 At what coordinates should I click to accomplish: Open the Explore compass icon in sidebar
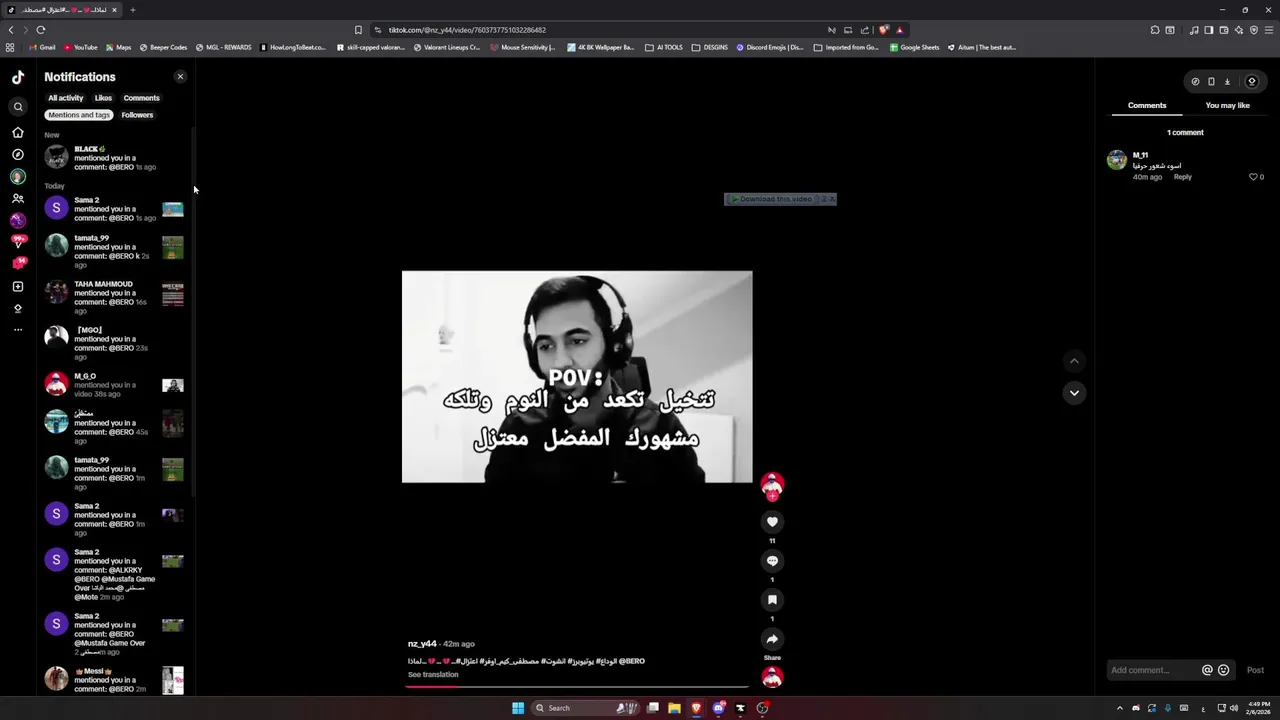(18, 154)
